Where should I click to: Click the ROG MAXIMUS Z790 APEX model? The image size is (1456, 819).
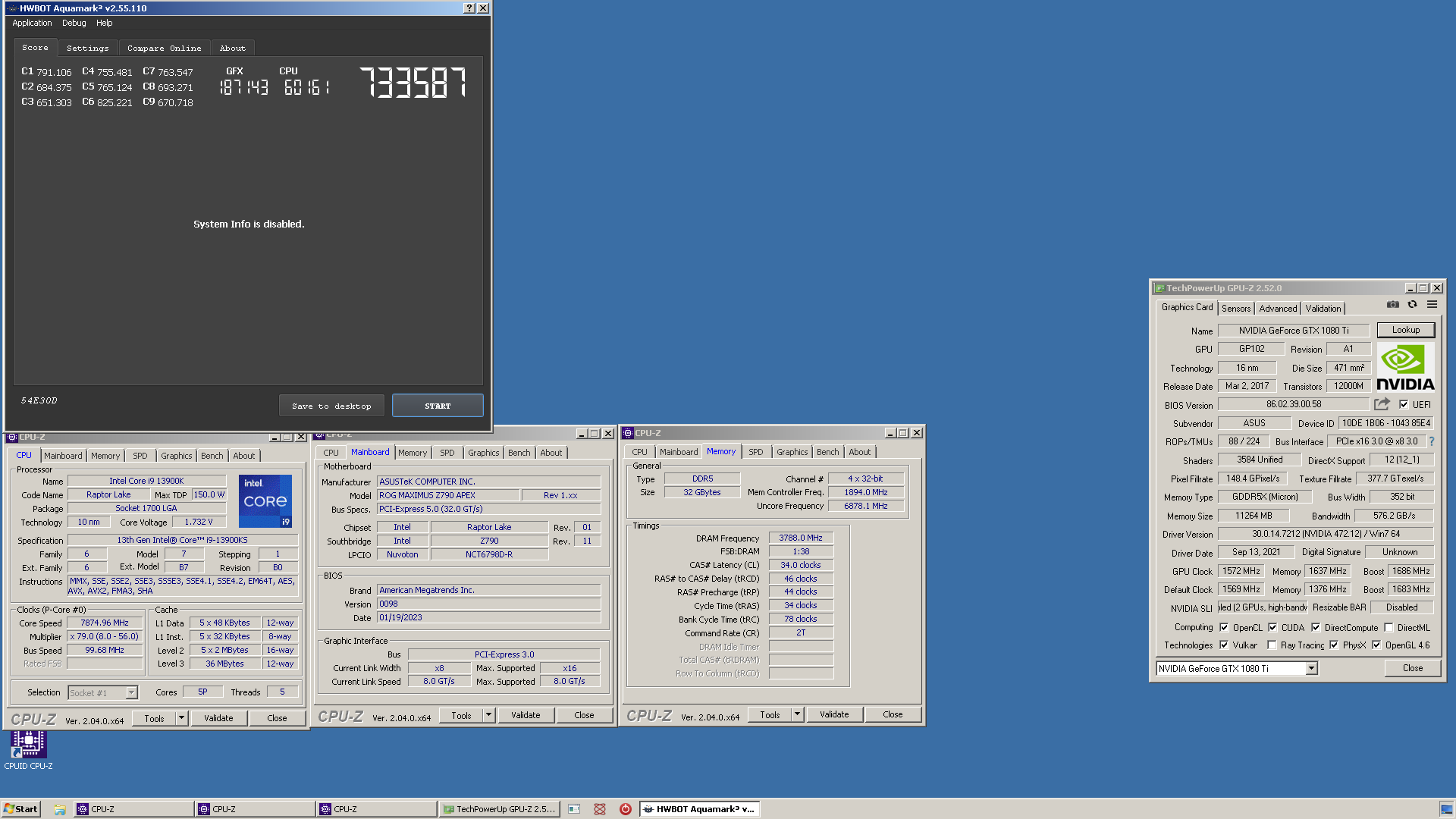448,495
